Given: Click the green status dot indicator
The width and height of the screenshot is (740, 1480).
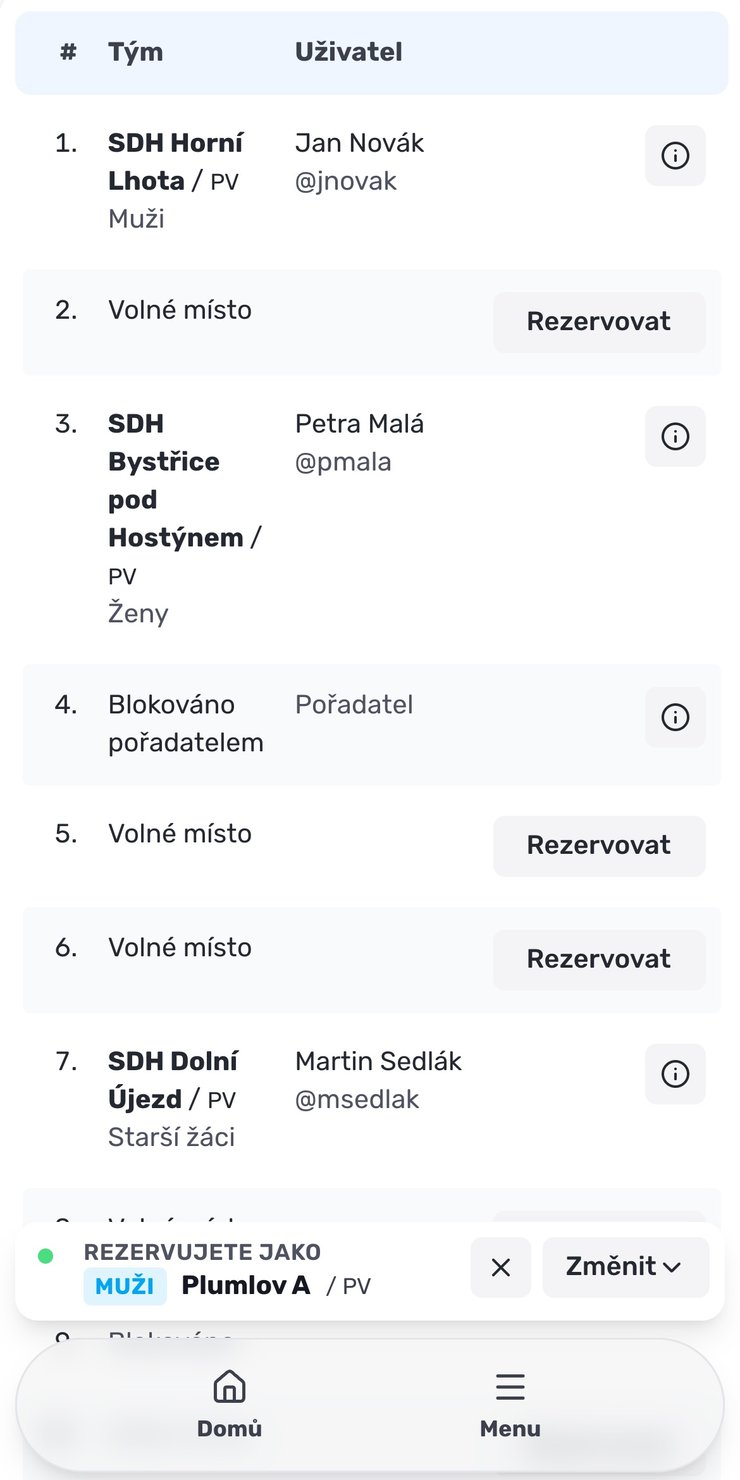Looking at the screenshot, I should [45, 1255].
